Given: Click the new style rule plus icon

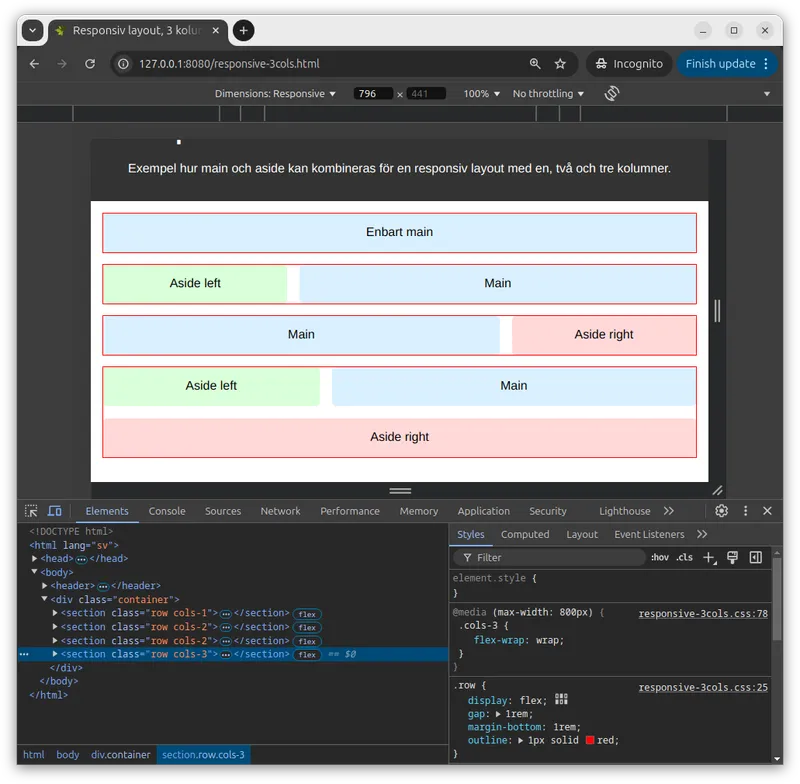Looking at the screenshot, I should tap(709, 558).
